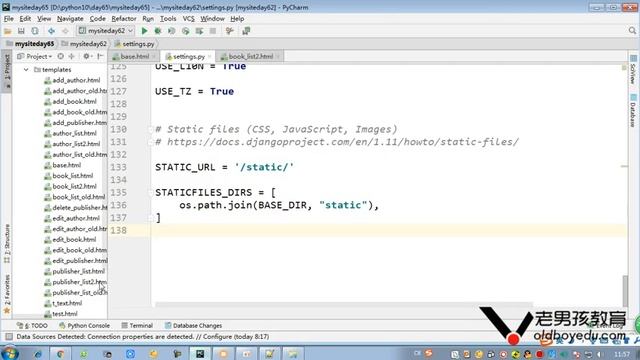Image resolution: width=640 pixels, height=360 pixels.
Task: Toggle the SciView tool window side tab
Action: pos(633,69)
